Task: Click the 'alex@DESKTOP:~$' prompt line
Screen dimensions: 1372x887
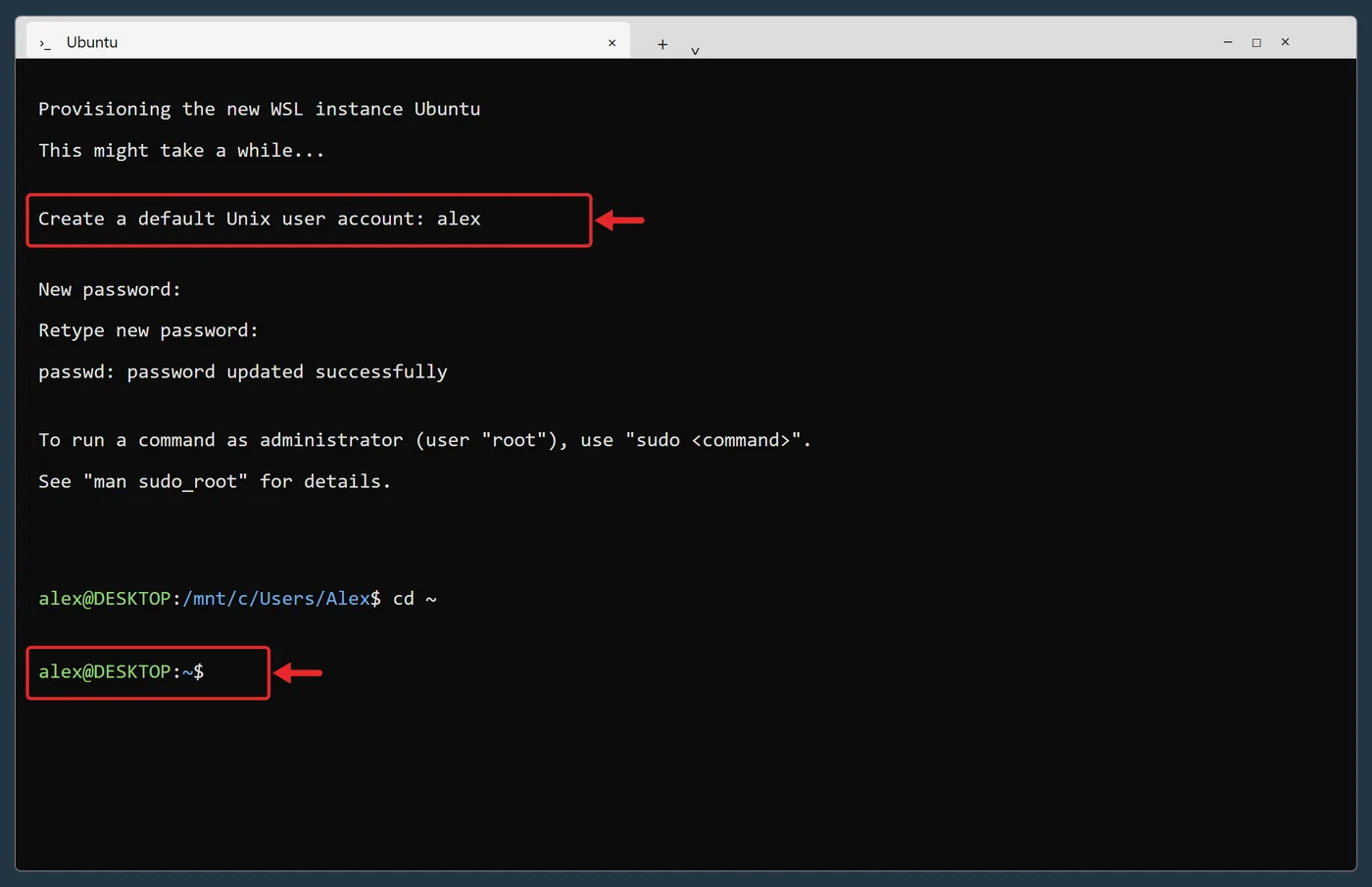Action: (122, 671)
